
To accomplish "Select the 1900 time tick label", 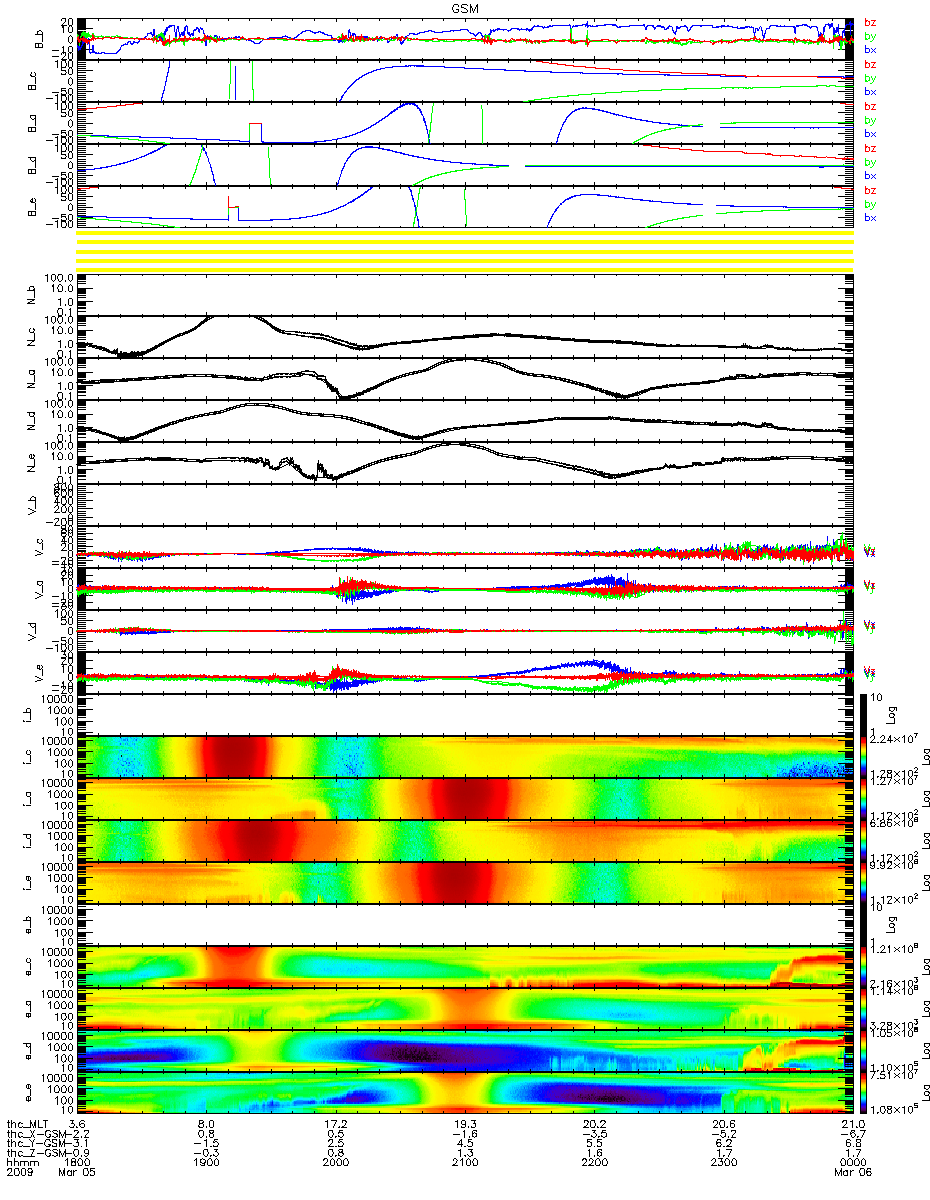I will click(x=207, y=1162).
